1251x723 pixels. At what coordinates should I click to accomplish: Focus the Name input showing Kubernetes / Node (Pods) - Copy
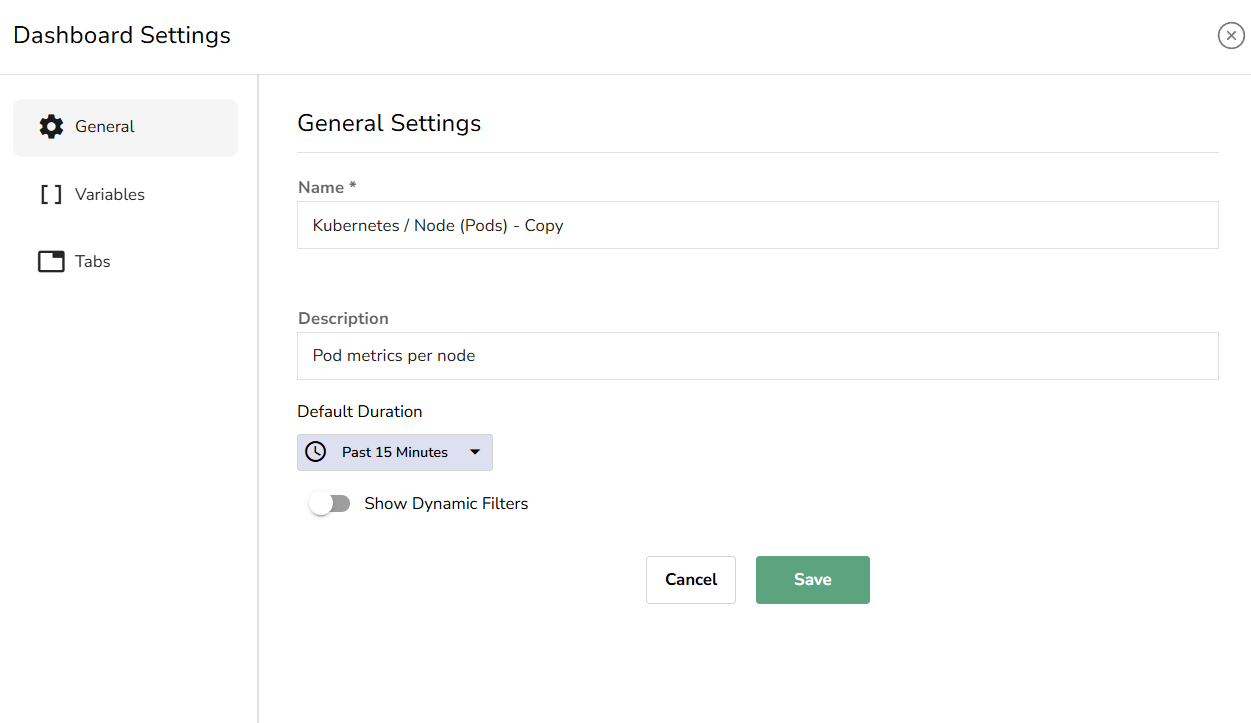[x=757, y=225]
